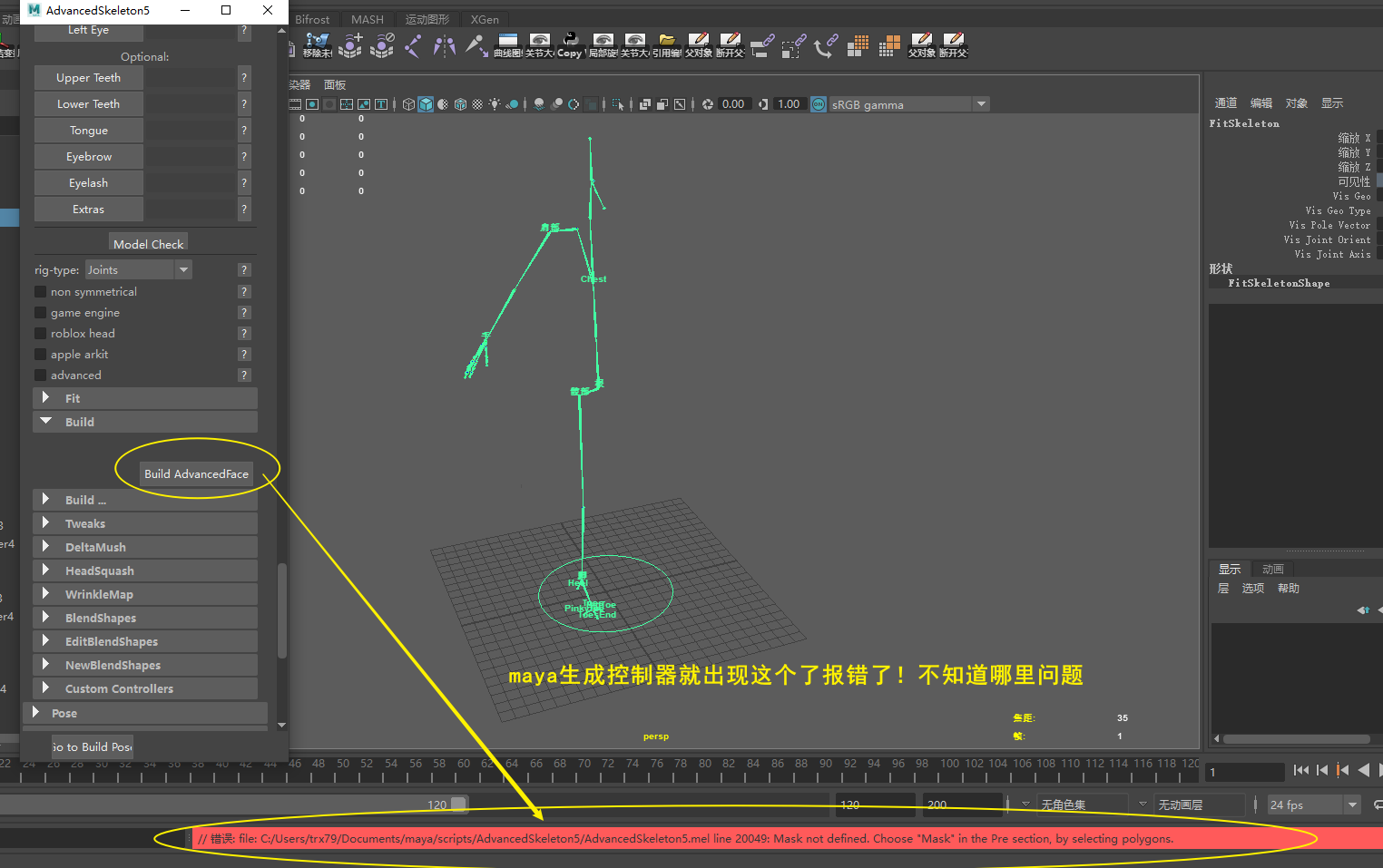The width and height of the screenshot is (1383, 868).
Task: Click the 局部旋 eye shelf icon
Action: click(x=603, y=44)
